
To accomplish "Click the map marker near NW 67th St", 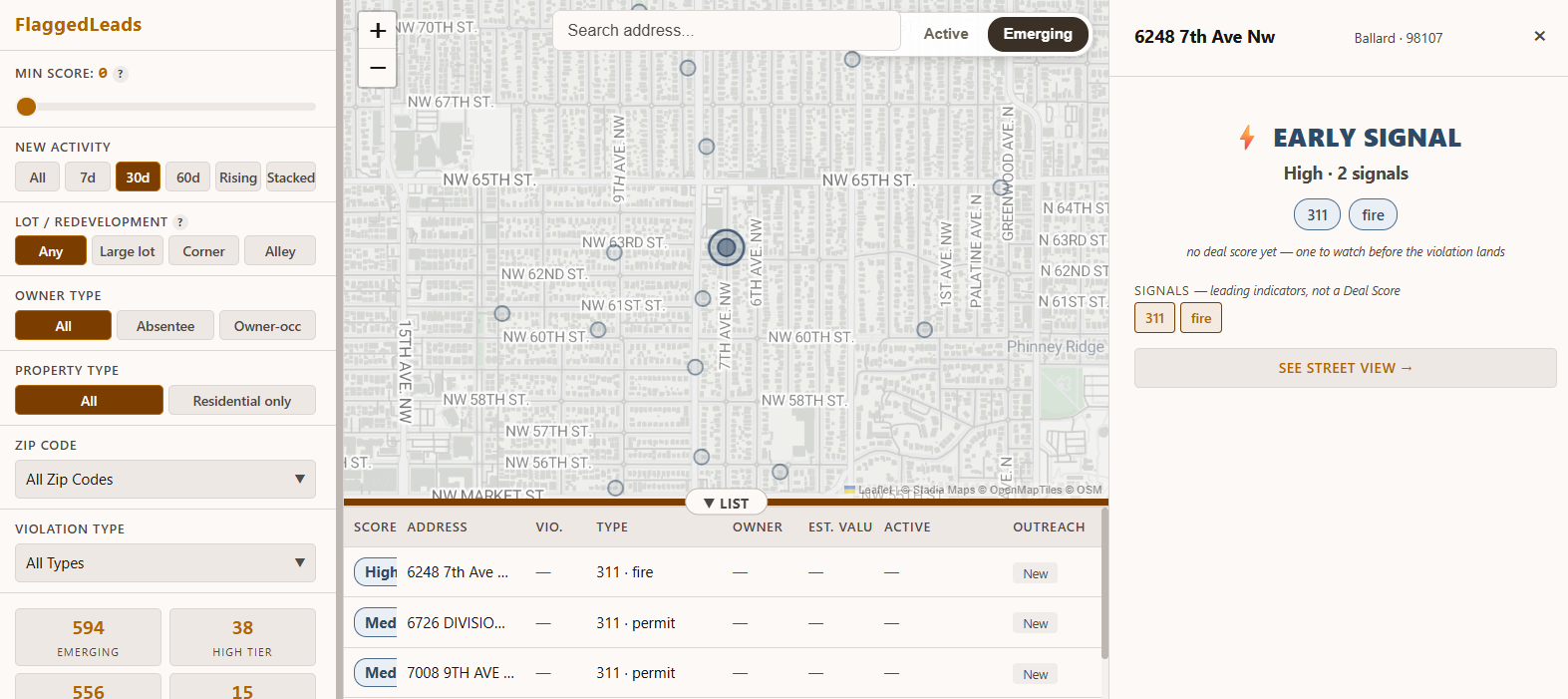I will point(688,68).
